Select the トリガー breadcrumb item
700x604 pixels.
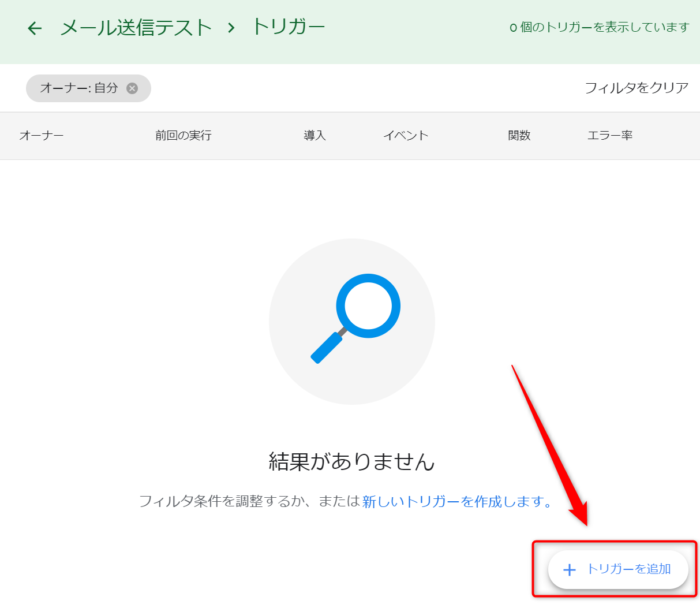click(288, 28)
